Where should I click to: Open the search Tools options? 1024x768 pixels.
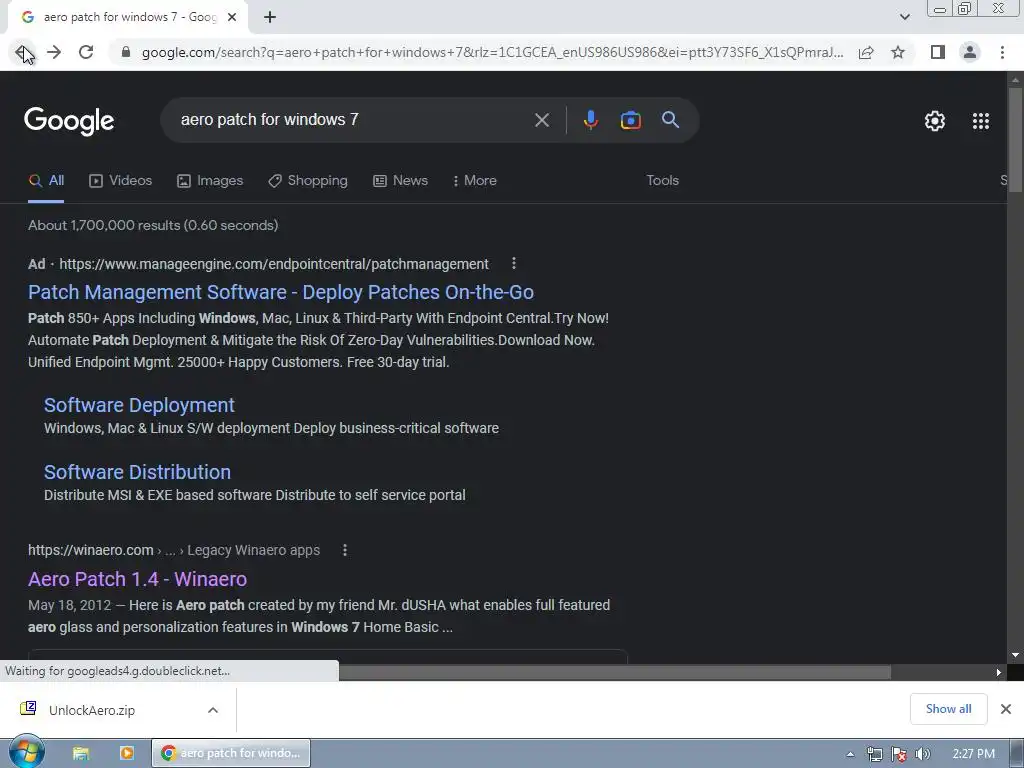pyautogui.click(x=662, y=181)
